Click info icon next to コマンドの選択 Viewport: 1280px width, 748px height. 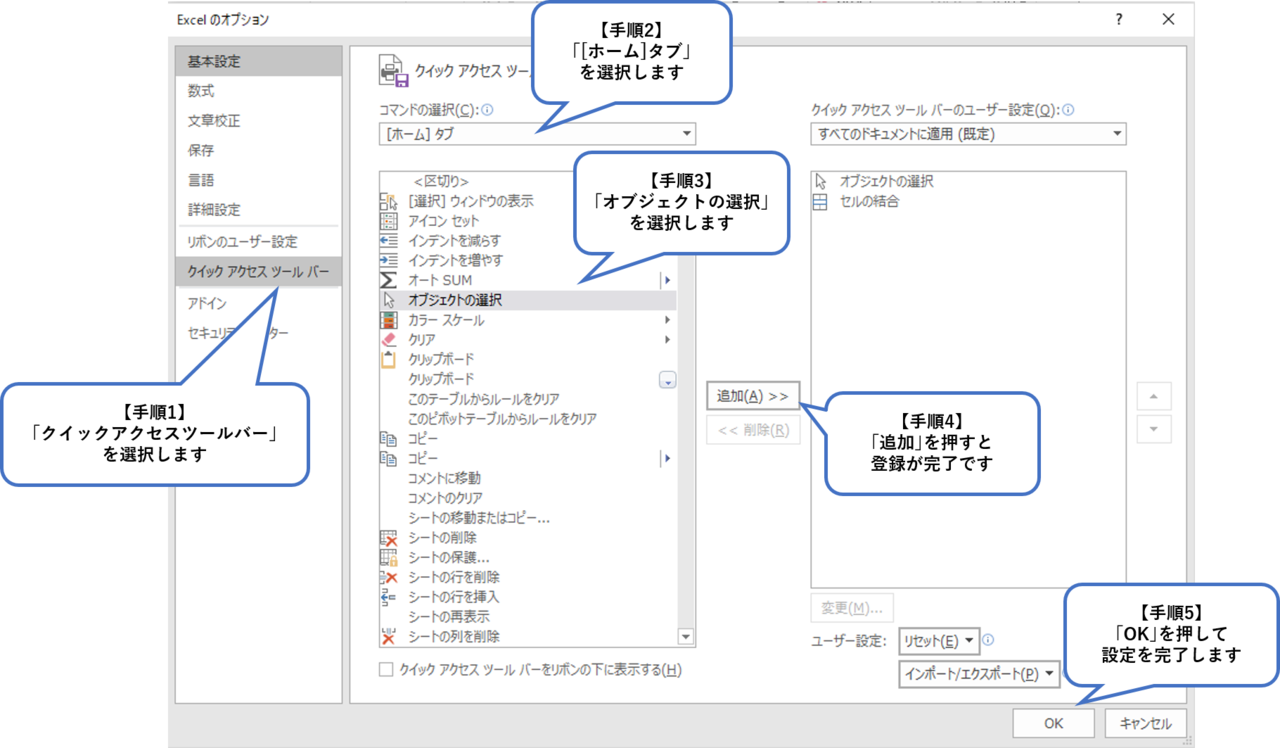(488, 111)
